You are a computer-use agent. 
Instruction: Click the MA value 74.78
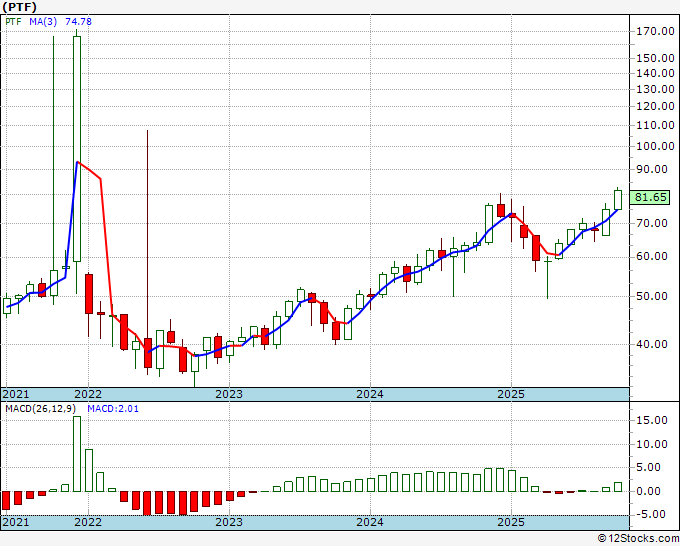tap(78, 21)
